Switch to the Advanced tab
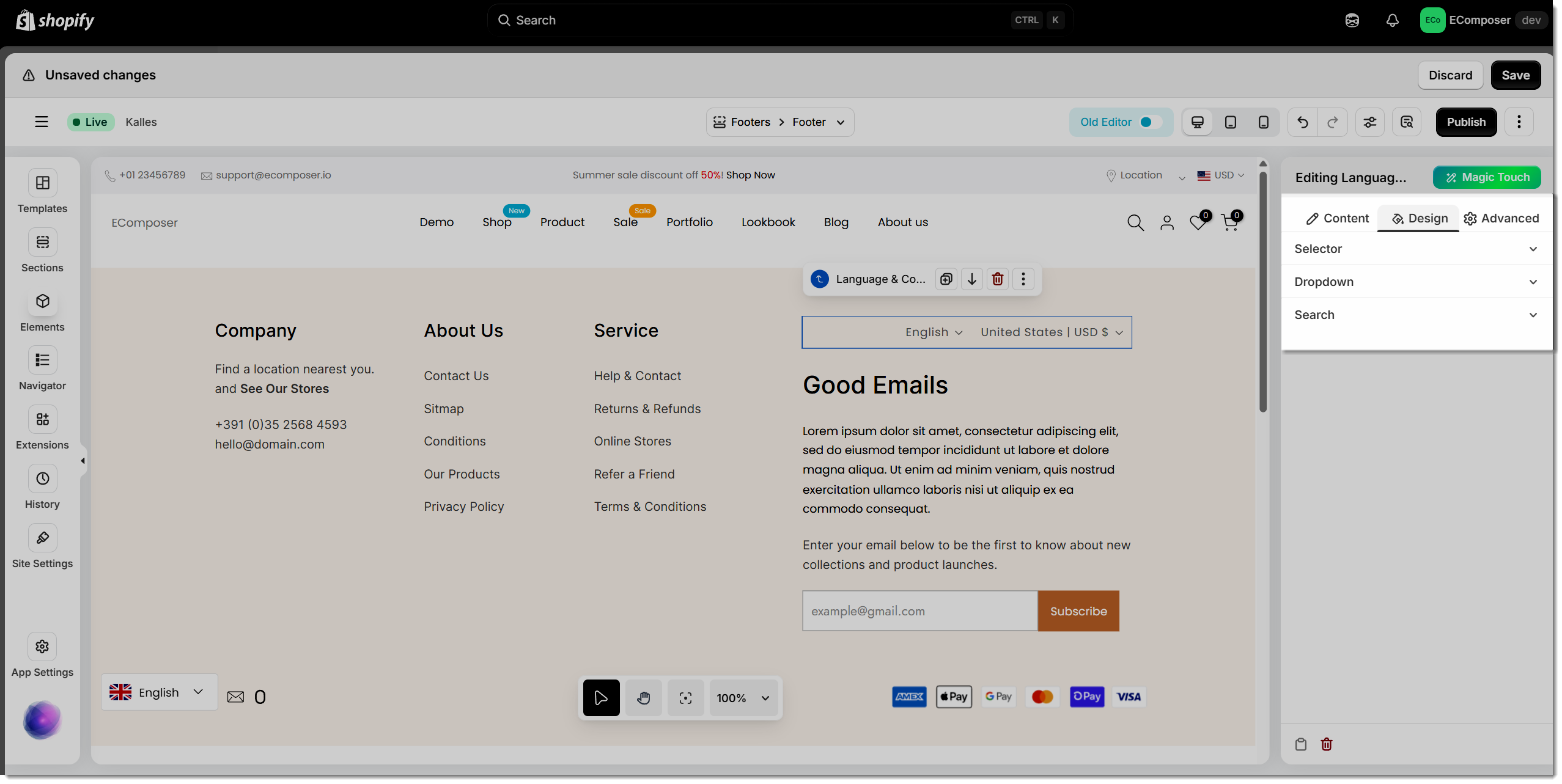The width and height of the screenshot is (1562, 784). coord(1501,218)
